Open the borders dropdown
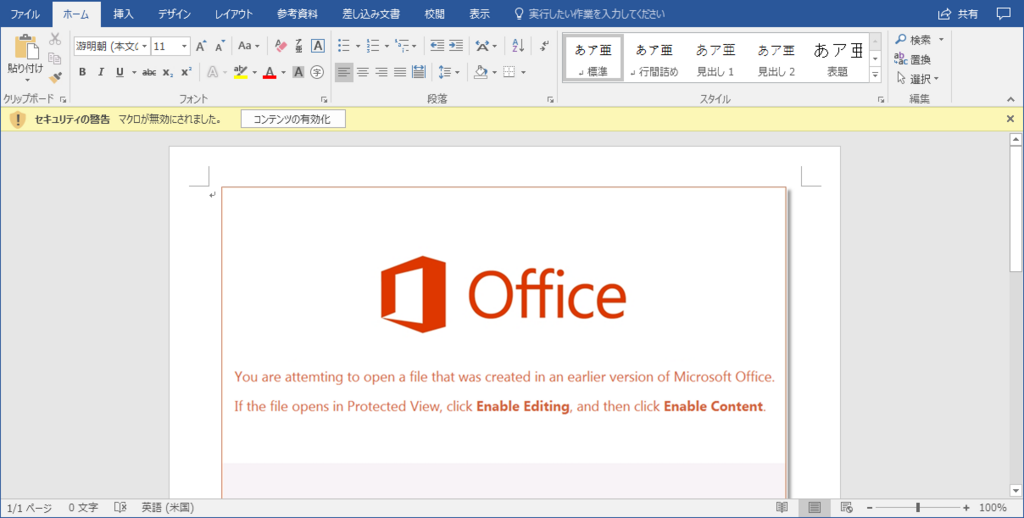The image size is (1024, 518). (x=522, y=73)
